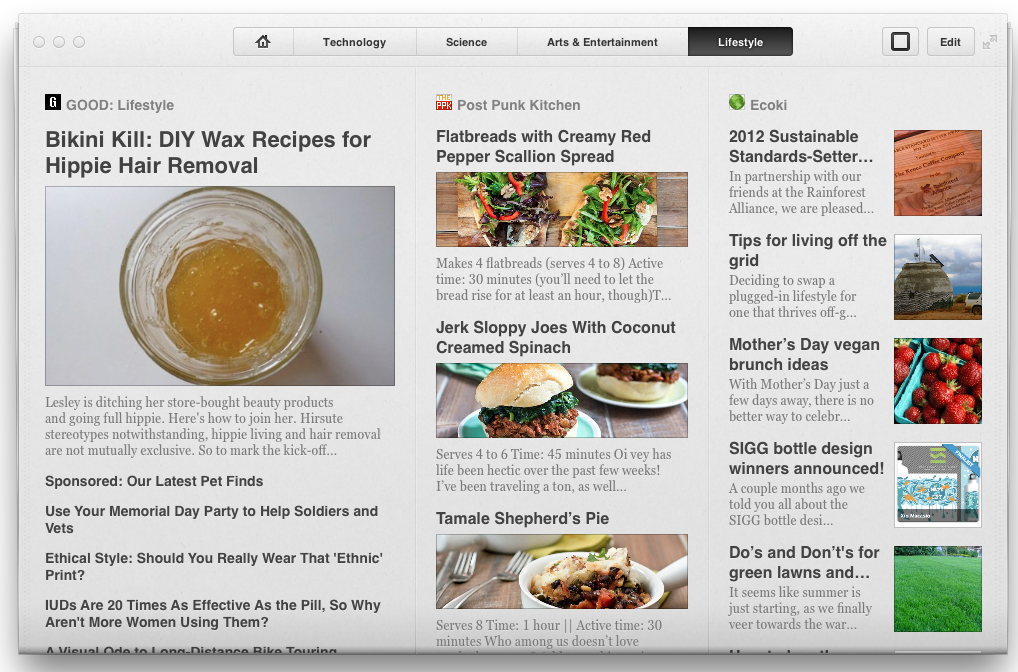This screenshot has height=672, width=1018.
Task: Switch to the Technology tab
Action: click(354, 42)
